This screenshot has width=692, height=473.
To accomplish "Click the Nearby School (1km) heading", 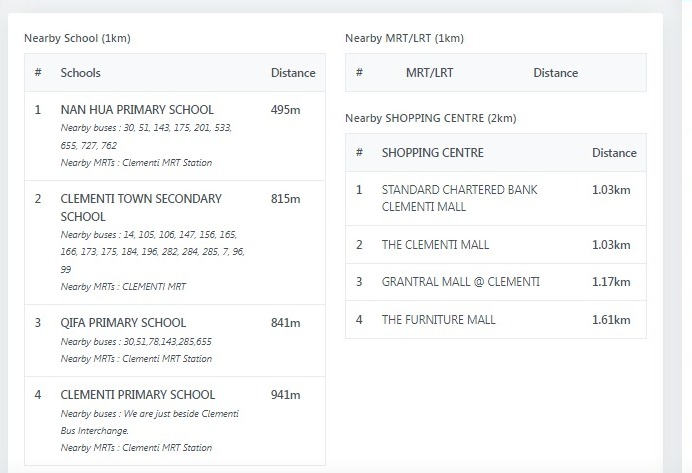I will pos(77,39).
